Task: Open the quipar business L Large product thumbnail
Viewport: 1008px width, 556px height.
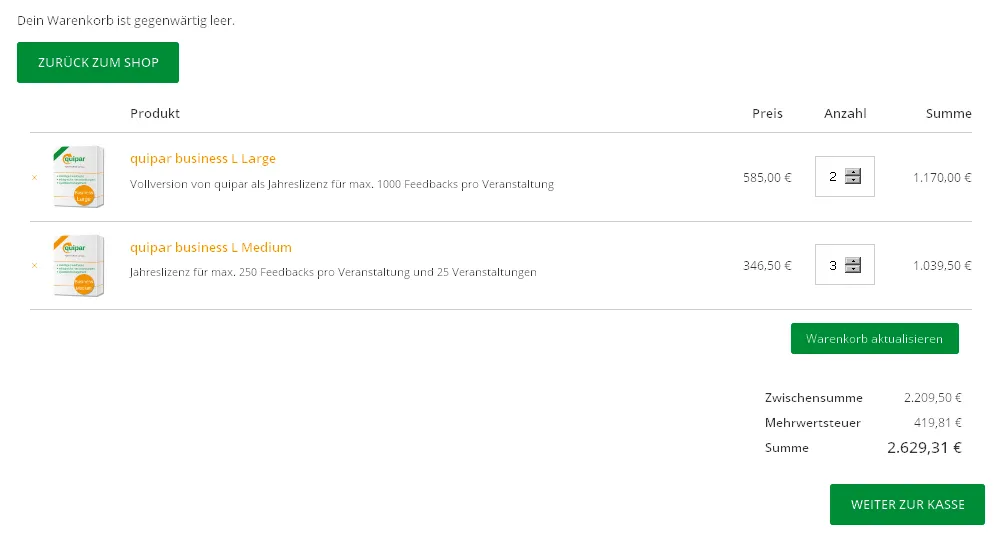Action: (78, 177)
